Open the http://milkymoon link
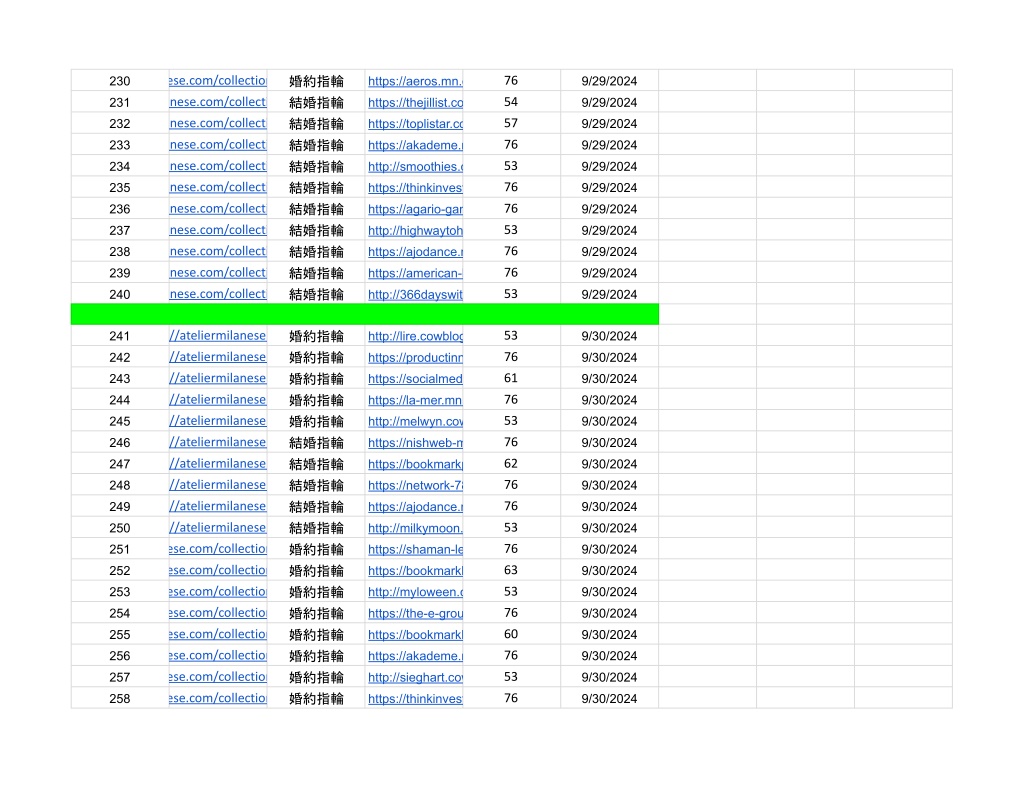1024x791 pixels. click(x=415, y=528)
